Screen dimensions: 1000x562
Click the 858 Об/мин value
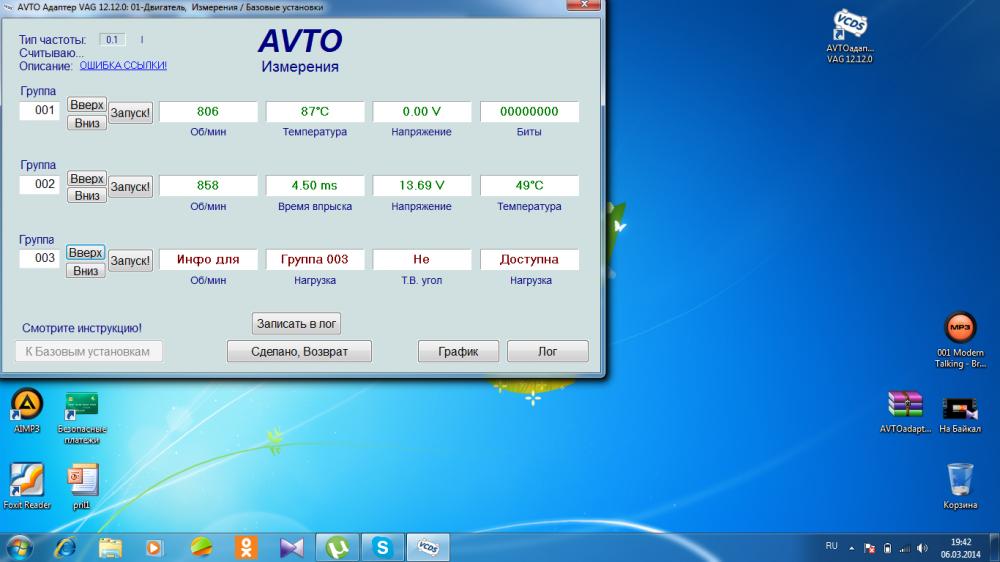[x=208, y=186]
